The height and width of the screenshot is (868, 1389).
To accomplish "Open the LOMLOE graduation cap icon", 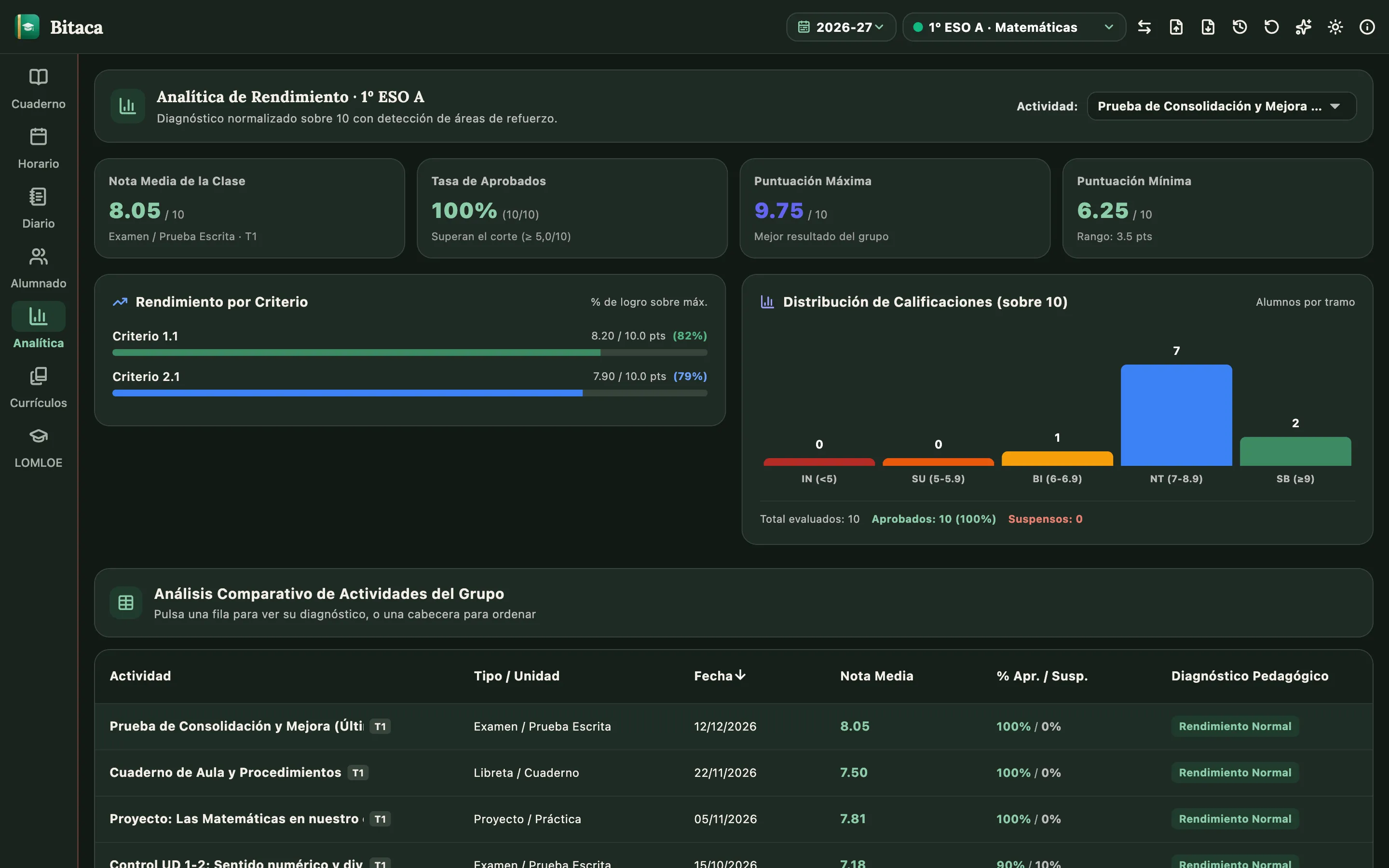I will 39,436.
